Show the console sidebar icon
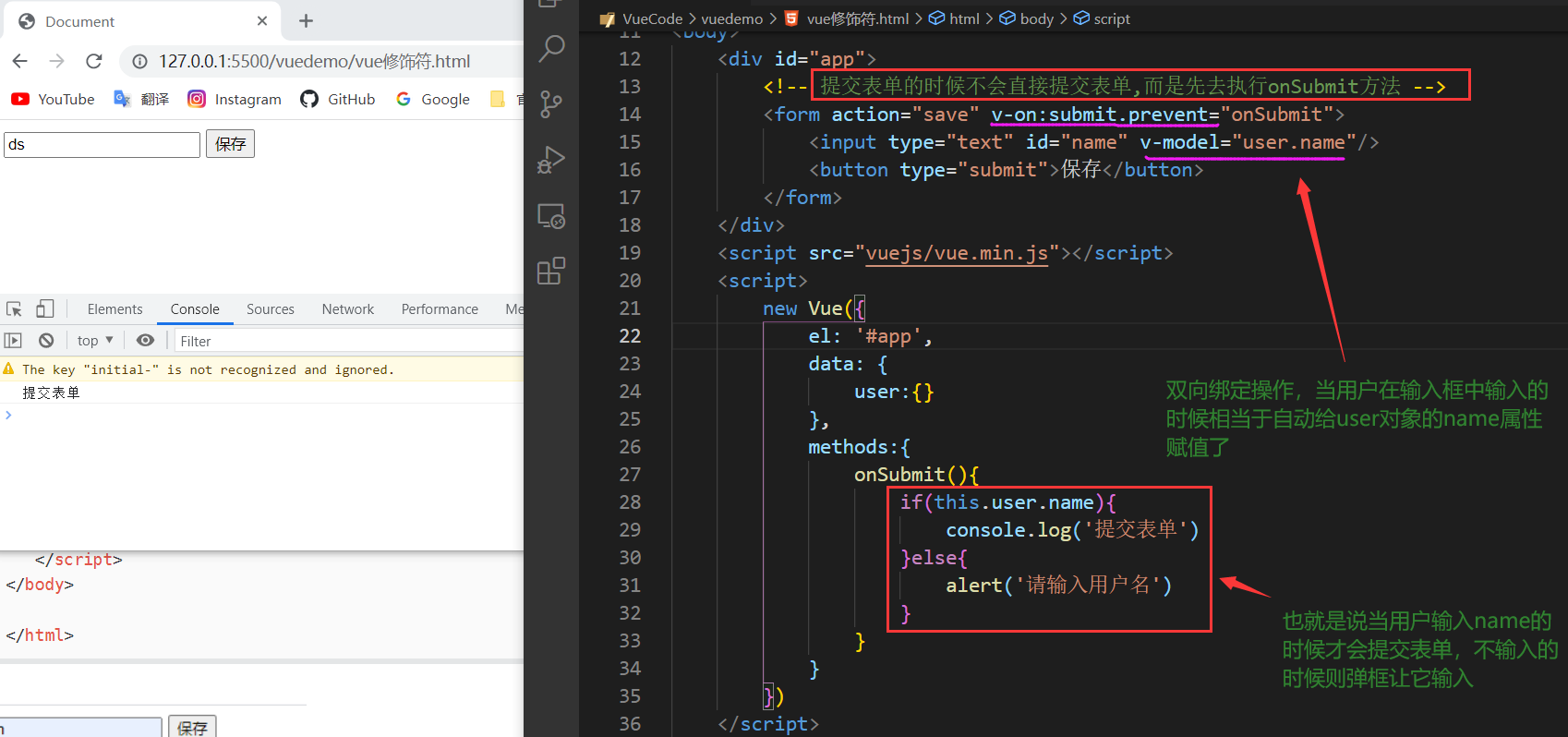Screen dimensions: 1568x737 click(x=13, y=341)
